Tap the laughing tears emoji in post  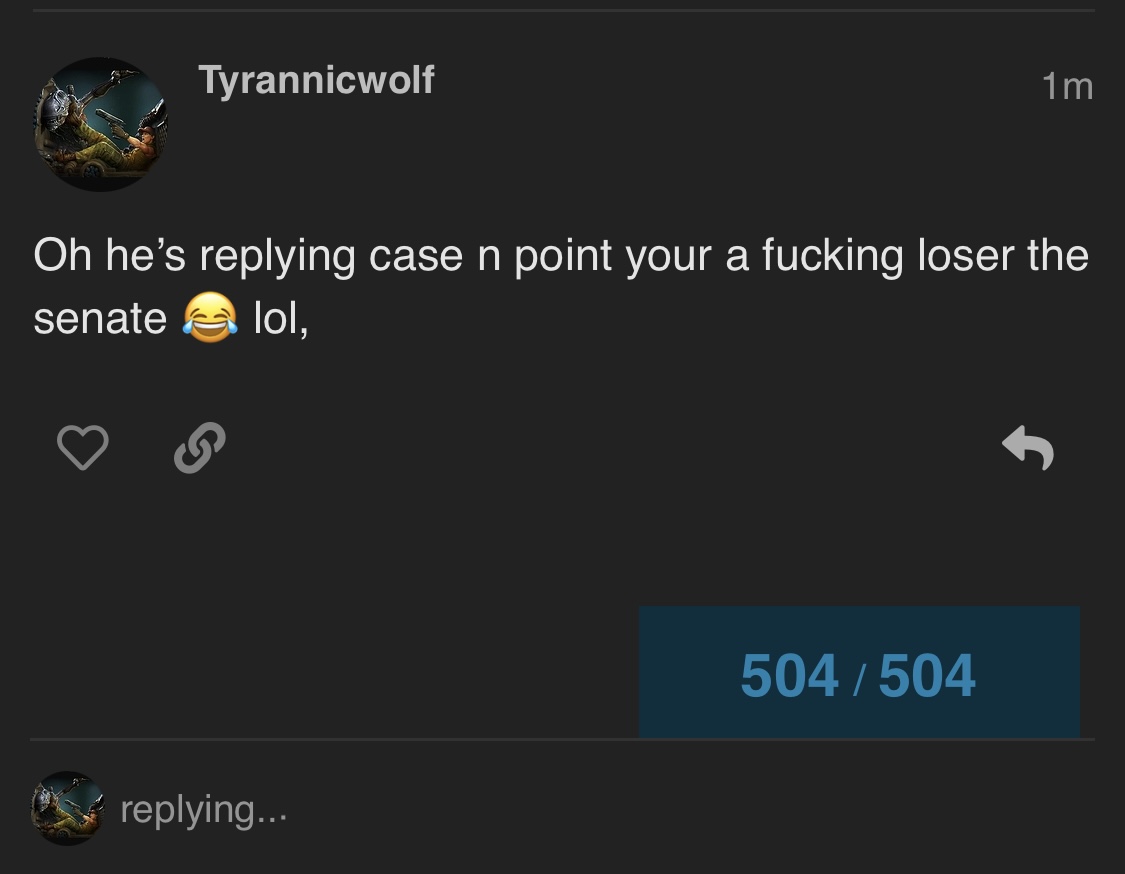point(210,317)
